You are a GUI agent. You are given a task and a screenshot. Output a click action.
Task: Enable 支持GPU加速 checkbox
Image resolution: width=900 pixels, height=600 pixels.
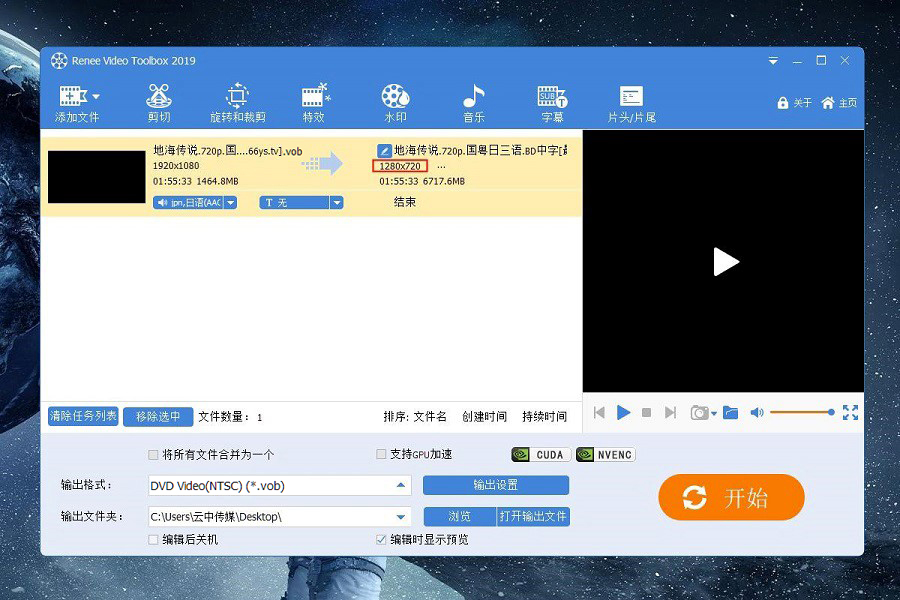381,454
